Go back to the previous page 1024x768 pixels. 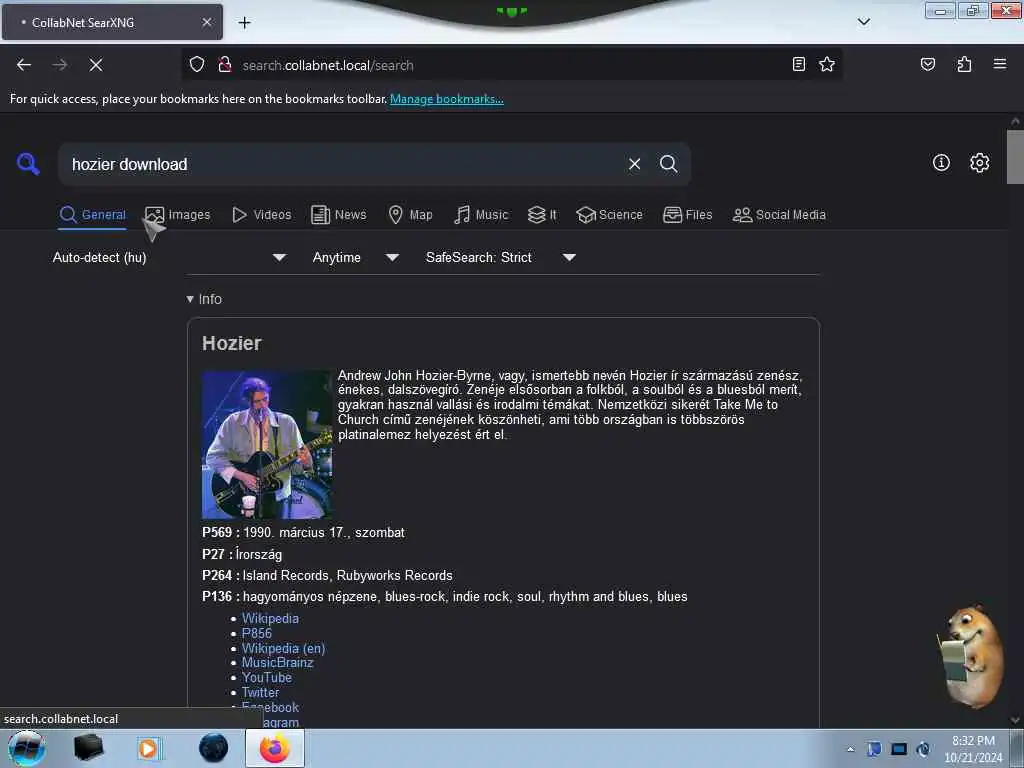(24, 65)
